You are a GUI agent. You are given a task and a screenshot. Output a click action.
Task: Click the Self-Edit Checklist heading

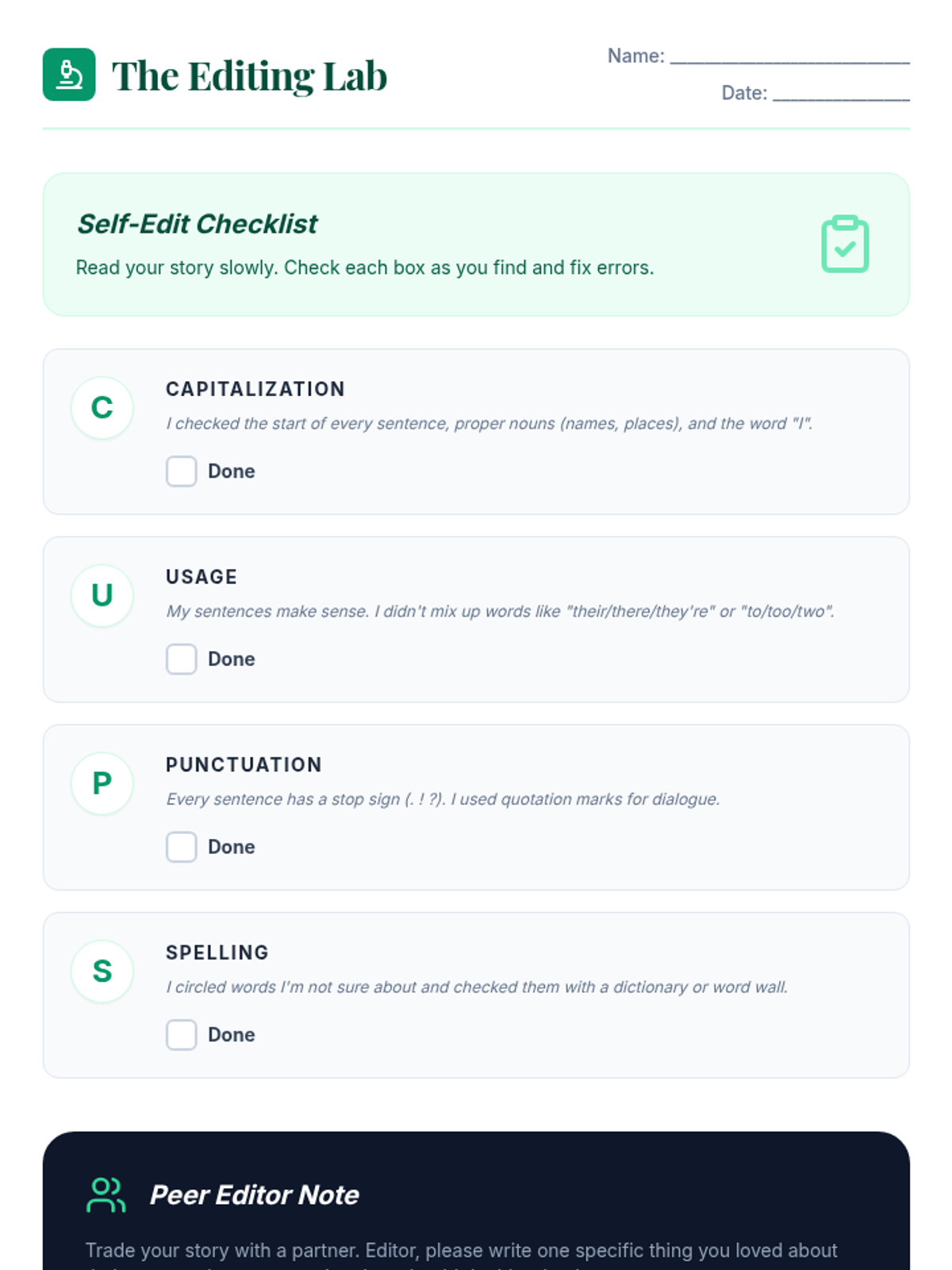tap(197, 224)
